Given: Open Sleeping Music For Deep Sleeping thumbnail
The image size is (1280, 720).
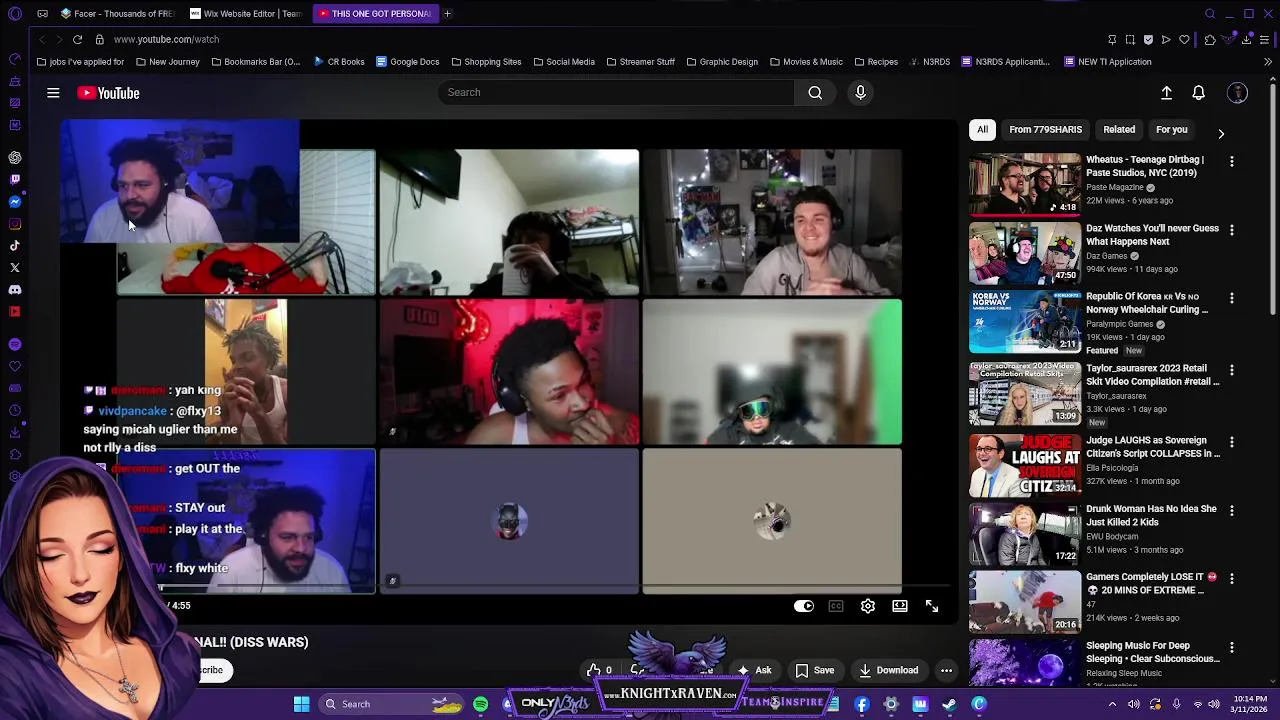Looking at the screenshot, I should point(1024,662).
